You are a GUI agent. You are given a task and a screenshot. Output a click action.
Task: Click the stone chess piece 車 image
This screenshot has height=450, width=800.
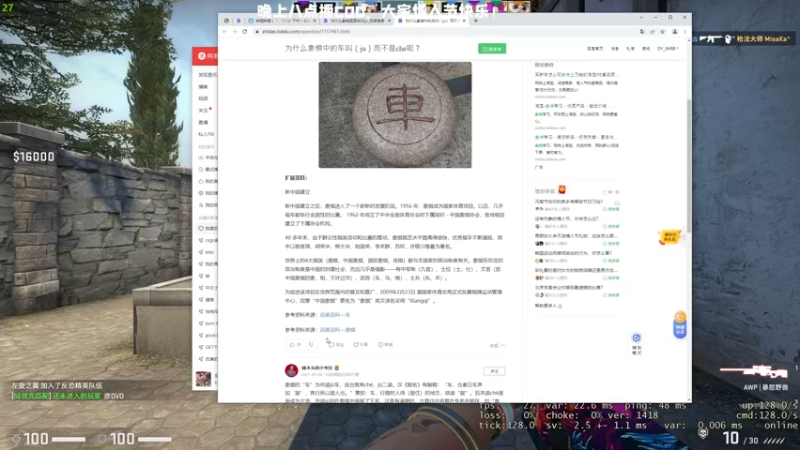(x=395, y=115)
